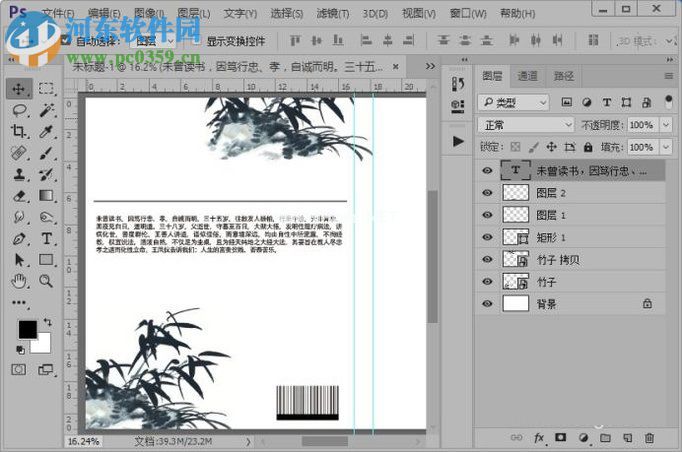Switch to the 路径 tab
The height and width of the screenshot is (452, 682).
point(564,77)
